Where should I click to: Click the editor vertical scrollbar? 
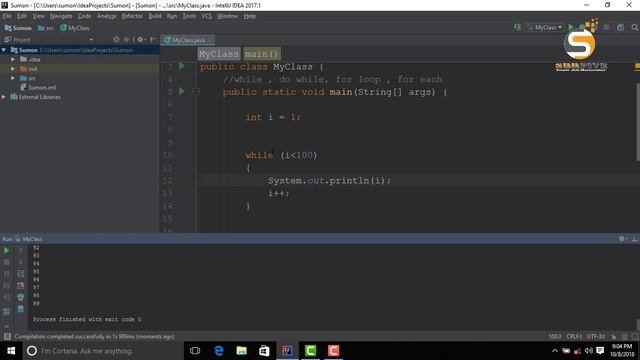tap(638, 122)
